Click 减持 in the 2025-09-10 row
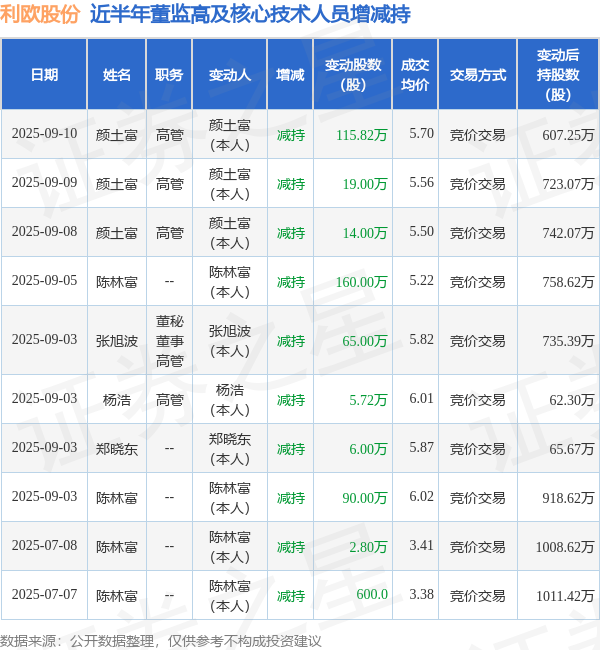600x650 pixels. click(291, 134)
